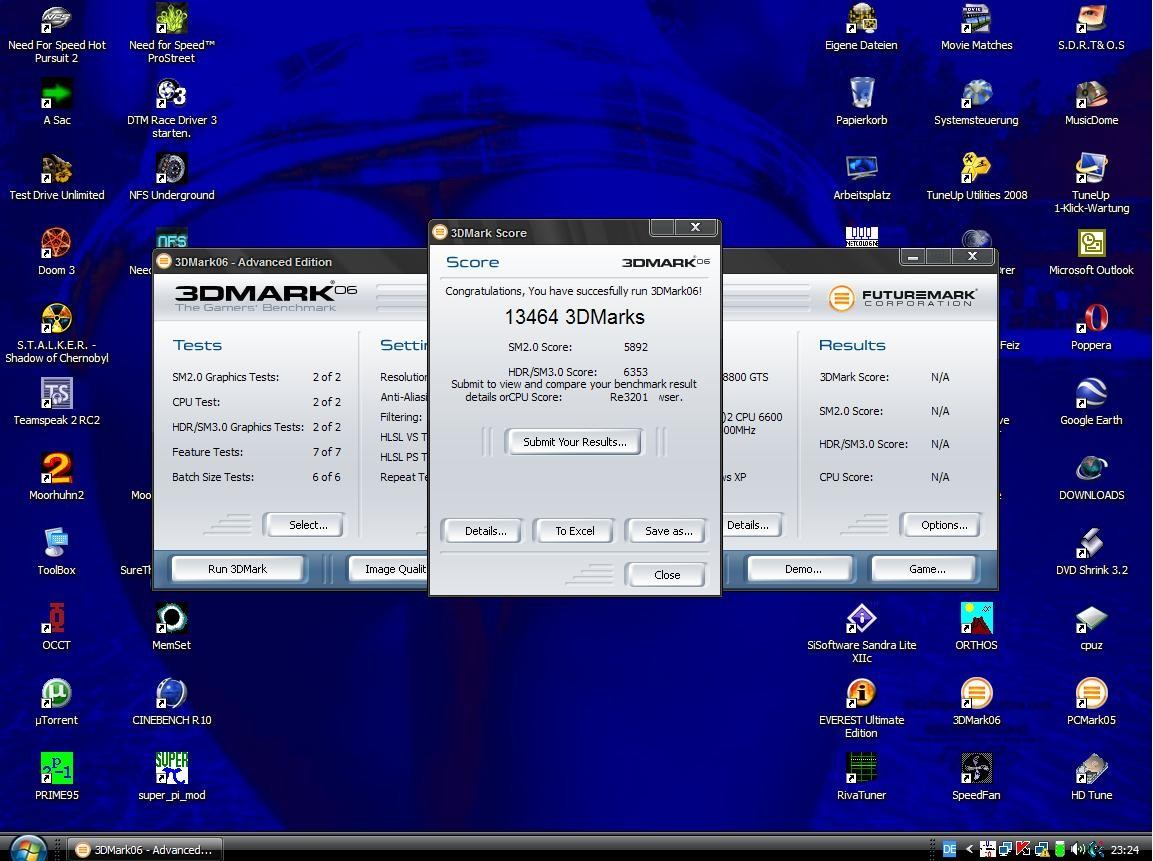Image resolution: width=1153 pixels, height=861 pixels.
Task: Launch Doom 3 desktop icon
Action: (57, 253)
